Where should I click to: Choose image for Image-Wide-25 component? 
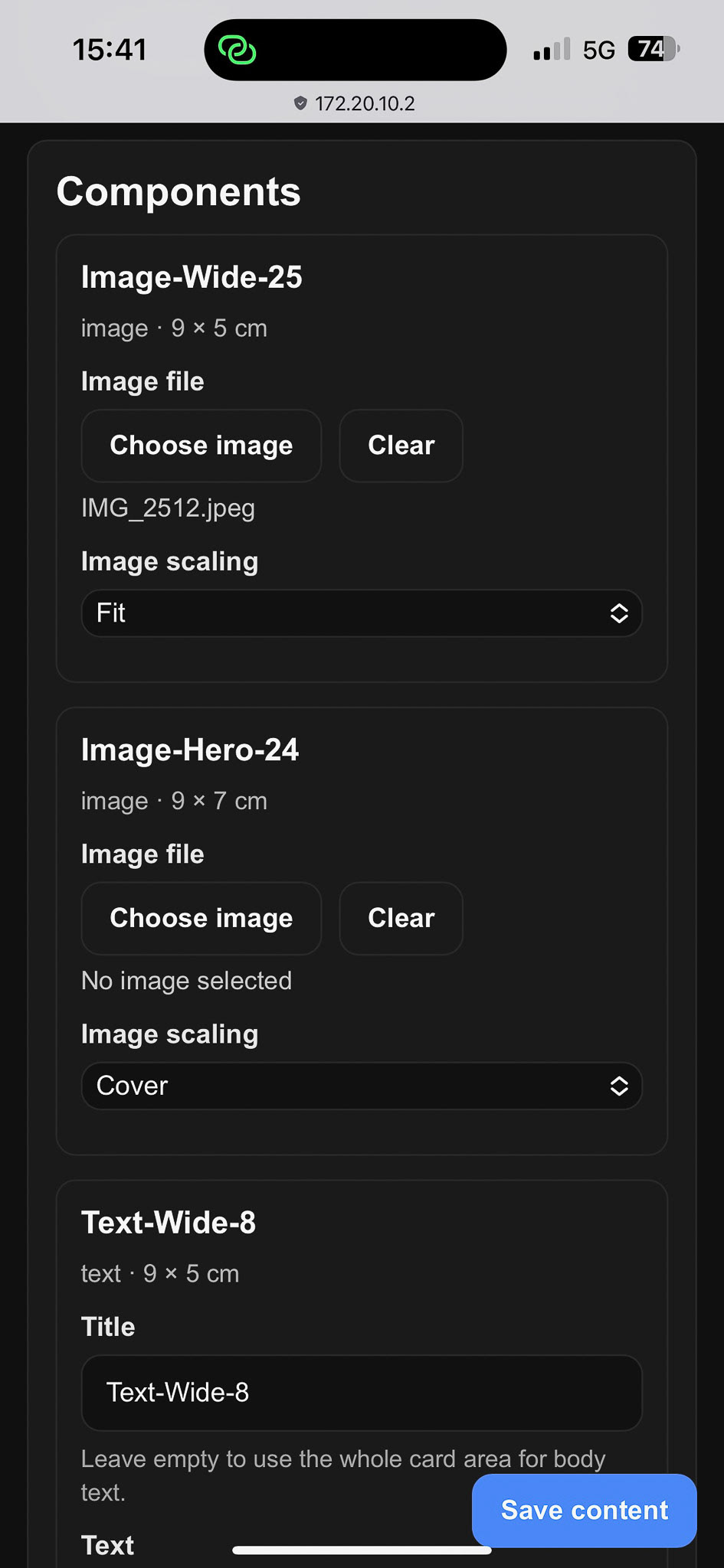[x=201, y=446]
